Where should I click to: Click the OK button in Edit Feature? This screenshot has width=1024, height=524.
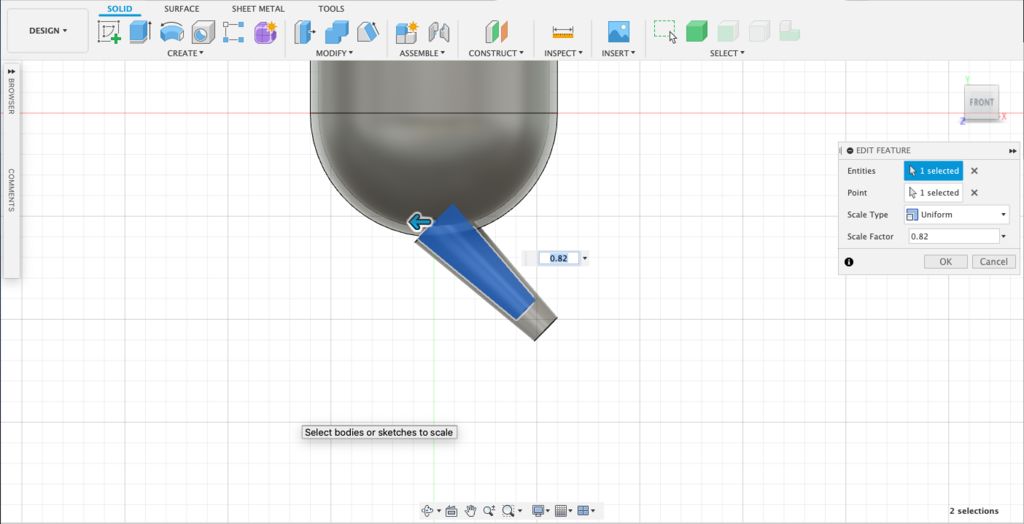(945, 261)
